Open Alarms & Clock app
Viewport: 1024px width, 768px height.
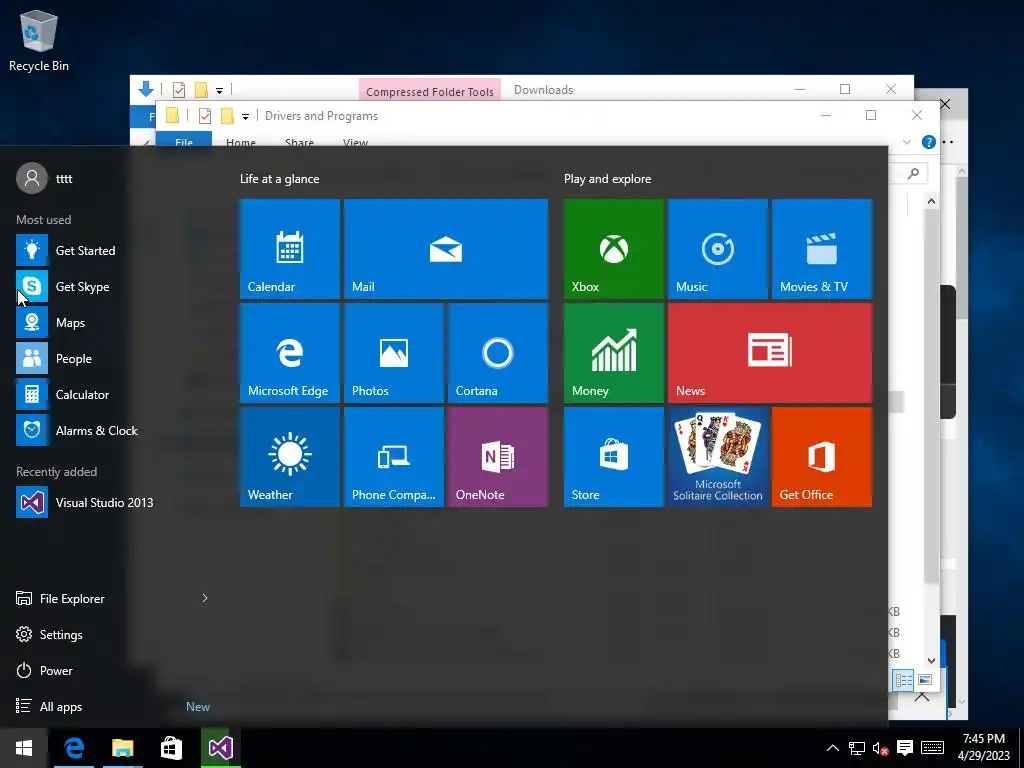(111, 430)
